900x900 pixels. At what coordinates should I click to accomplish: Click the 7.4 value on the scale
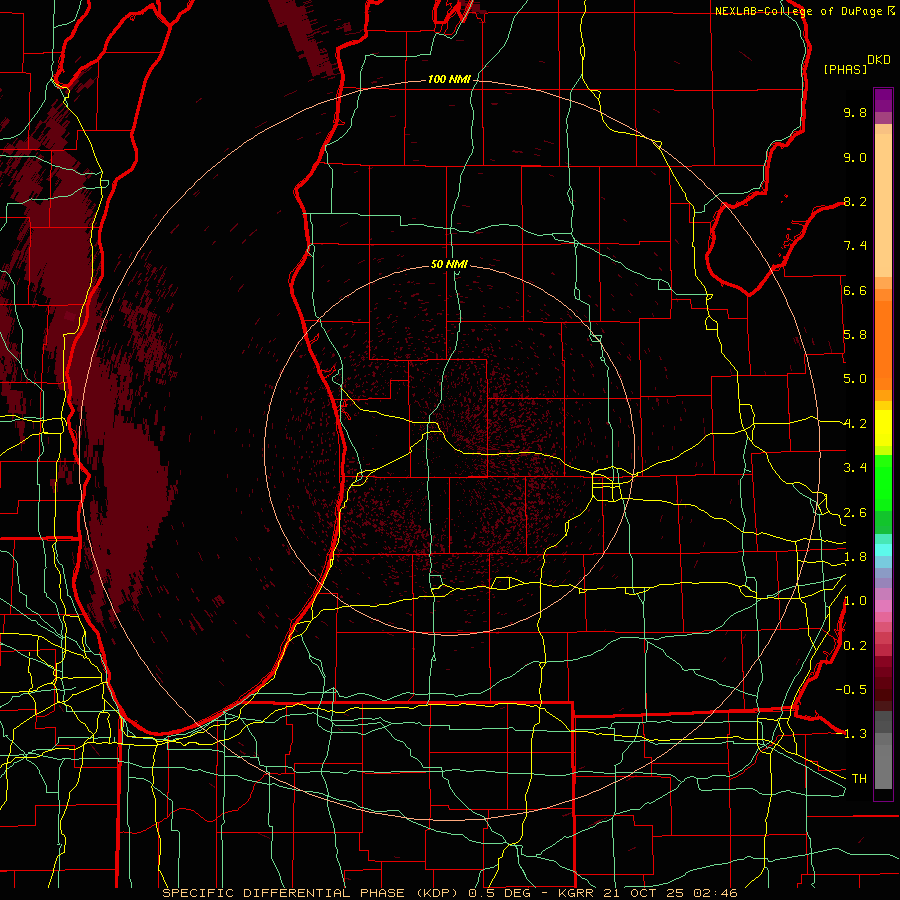tap(855, 246)
